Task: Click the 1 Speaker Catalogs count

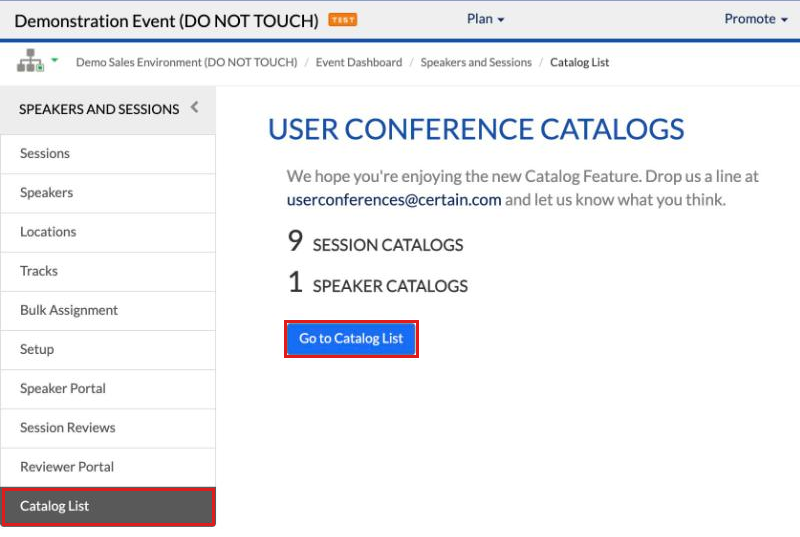Action: coord(378,283)
